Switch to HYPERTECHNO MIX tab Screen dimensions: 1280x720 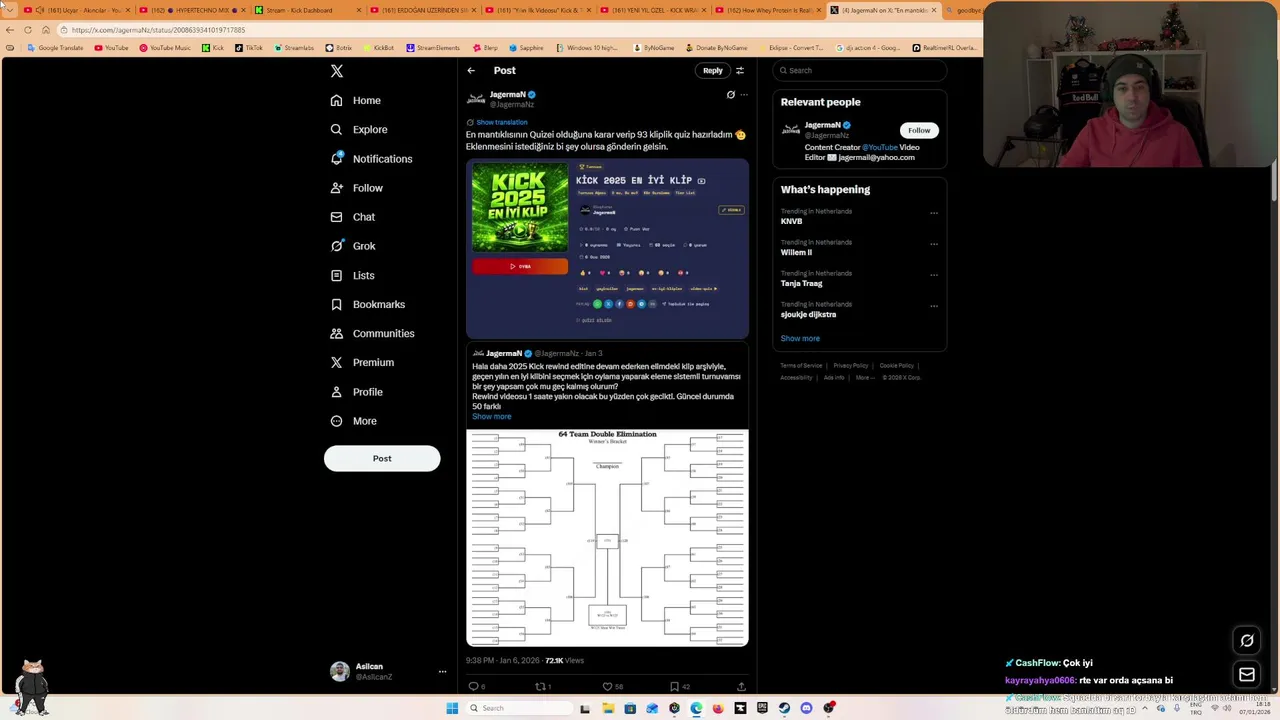click(x=193, y=10)
